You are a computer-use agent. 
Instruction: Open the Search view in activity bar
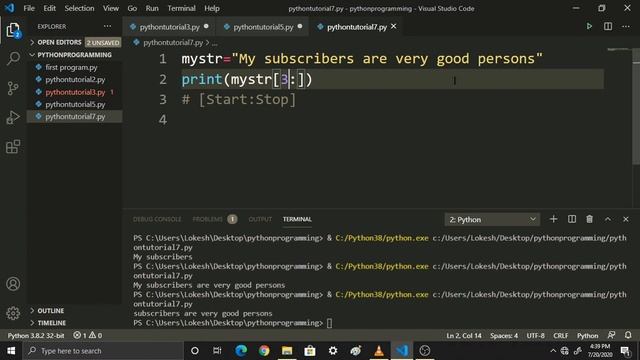13,58
